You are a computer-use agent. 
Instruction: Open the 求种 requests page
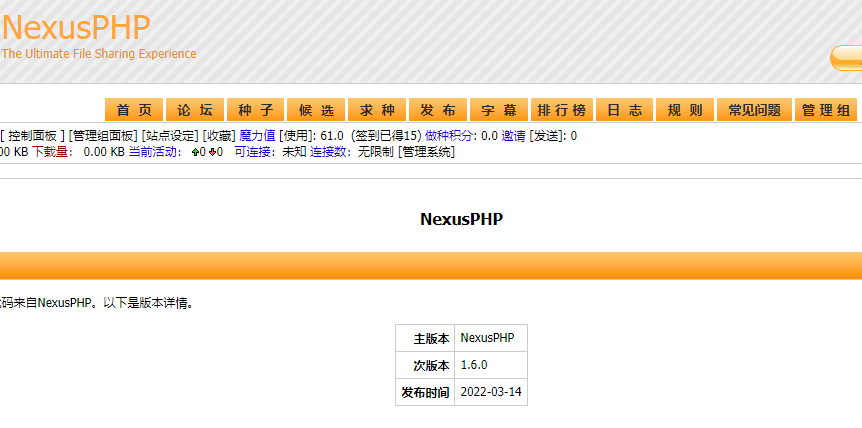pyautogui.click(x=377, y=110)
